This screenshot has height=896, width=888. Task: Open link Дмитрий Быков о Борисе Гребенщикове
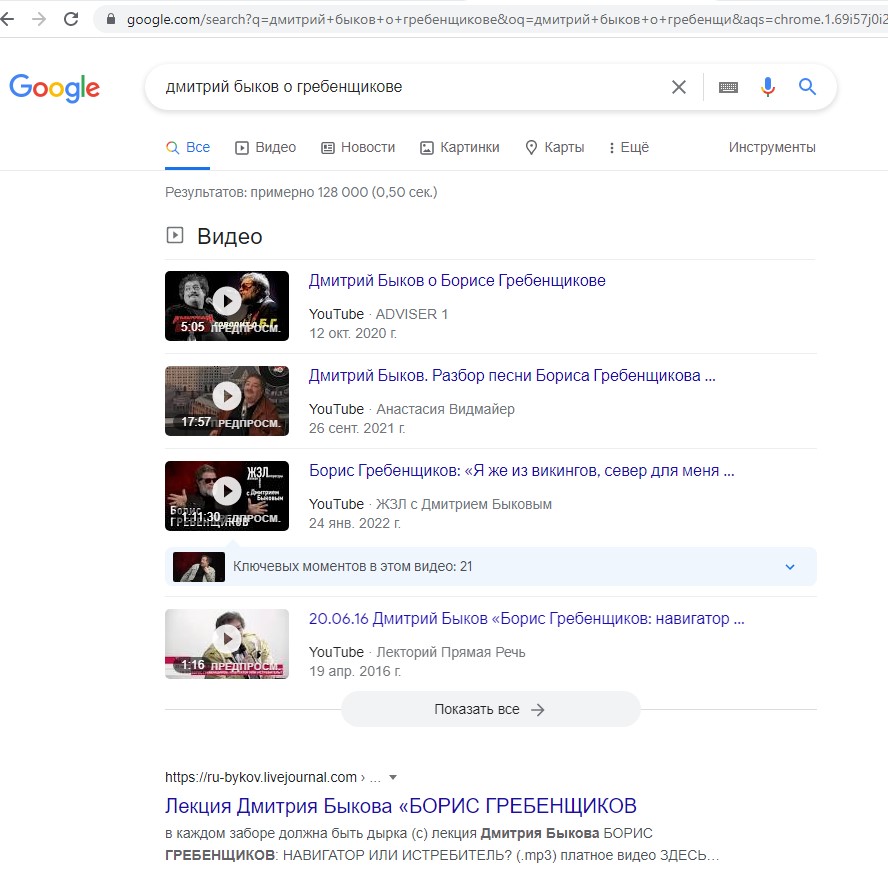(x=457, y=281)
